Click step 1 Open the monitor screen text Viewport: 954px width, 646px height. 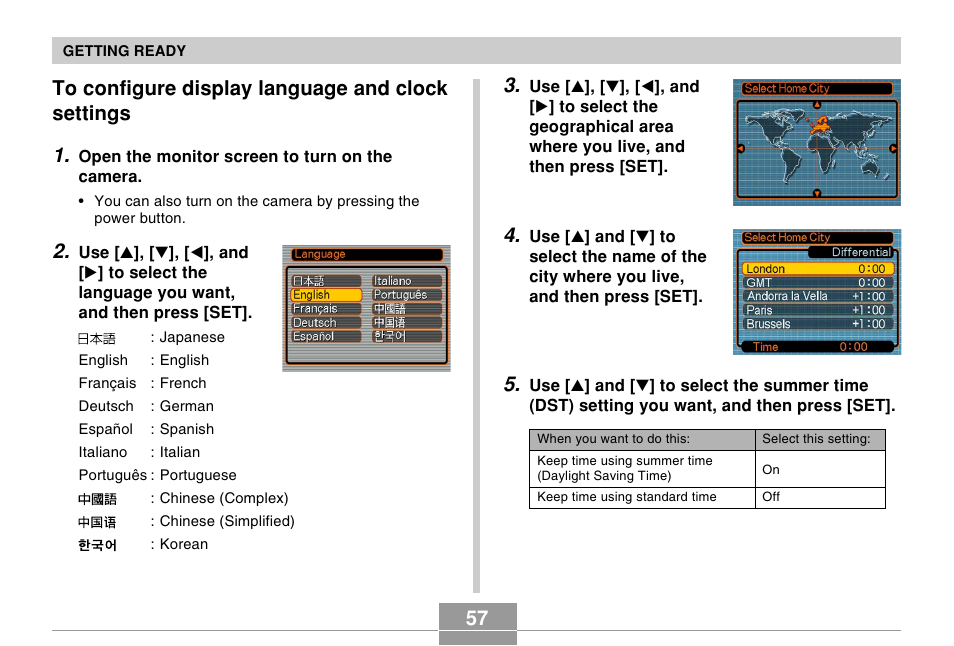[x=235, y=166]
